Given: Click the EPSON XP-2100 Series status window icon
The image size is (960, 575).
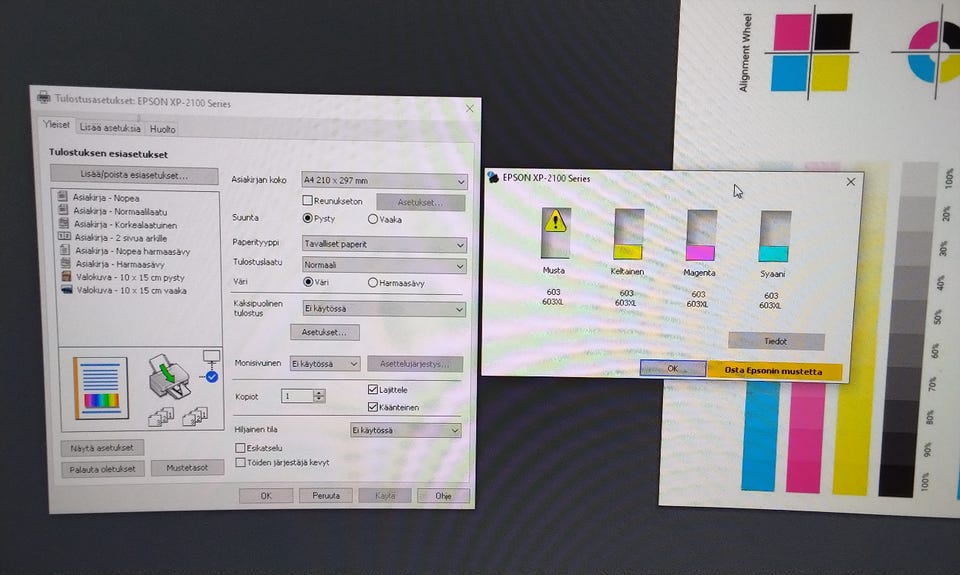Looking at the screenshot, I should pyautogui.click(x=493, y=177).
